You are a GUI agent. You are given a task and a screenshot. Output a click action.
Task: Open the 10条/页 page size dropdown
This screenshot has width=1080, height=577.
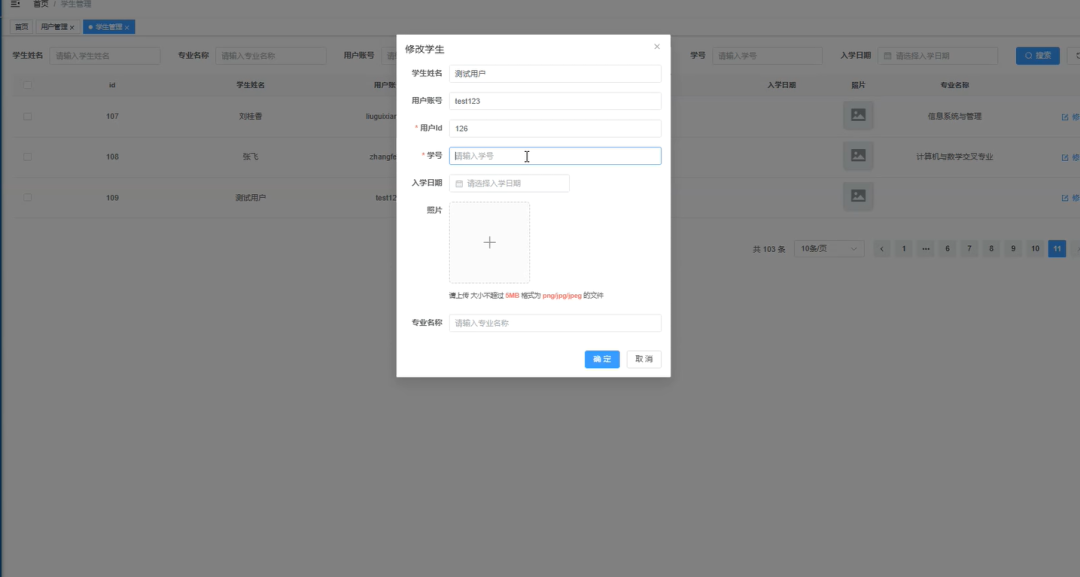(829, 249)
